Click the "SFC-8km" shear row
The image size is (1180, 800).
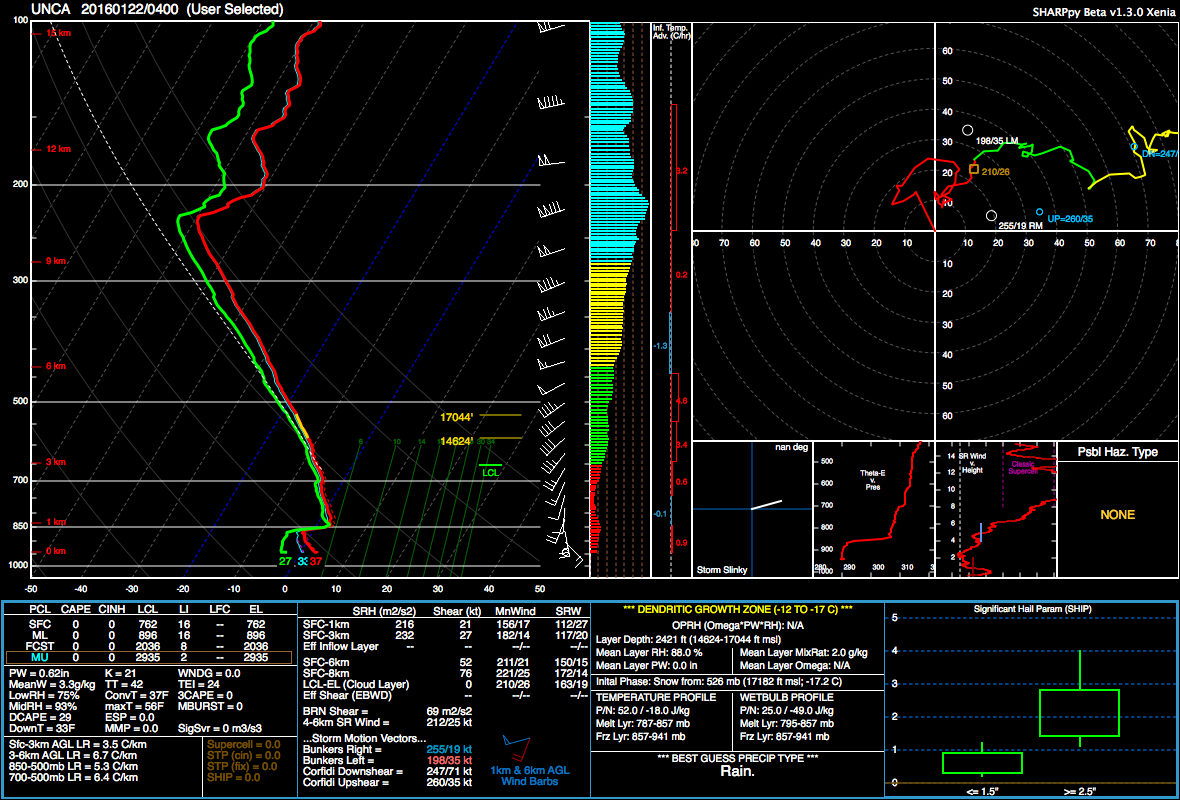pos(444,674)
